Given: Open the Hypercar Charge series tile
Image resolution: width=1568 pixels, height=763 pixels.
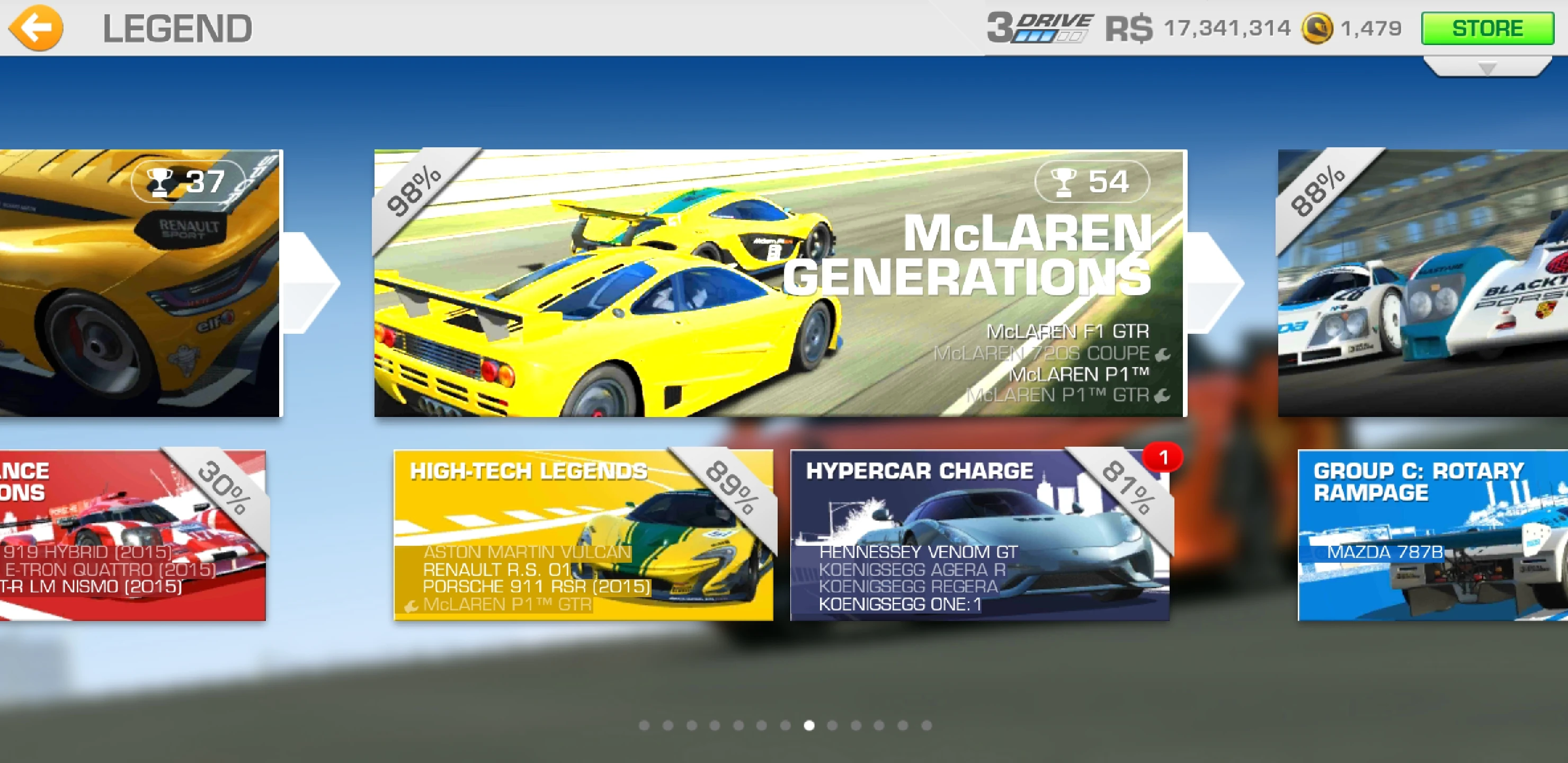Looking at the screenshot, I should tap(979, 536).
